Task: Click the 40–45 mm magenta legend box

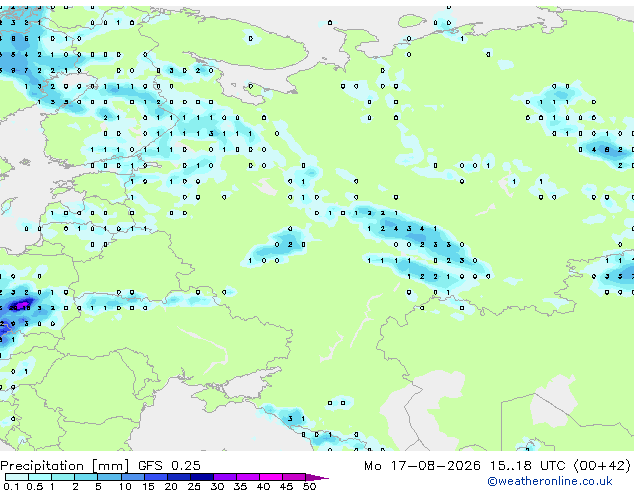Action: click(x=271, y=477)
